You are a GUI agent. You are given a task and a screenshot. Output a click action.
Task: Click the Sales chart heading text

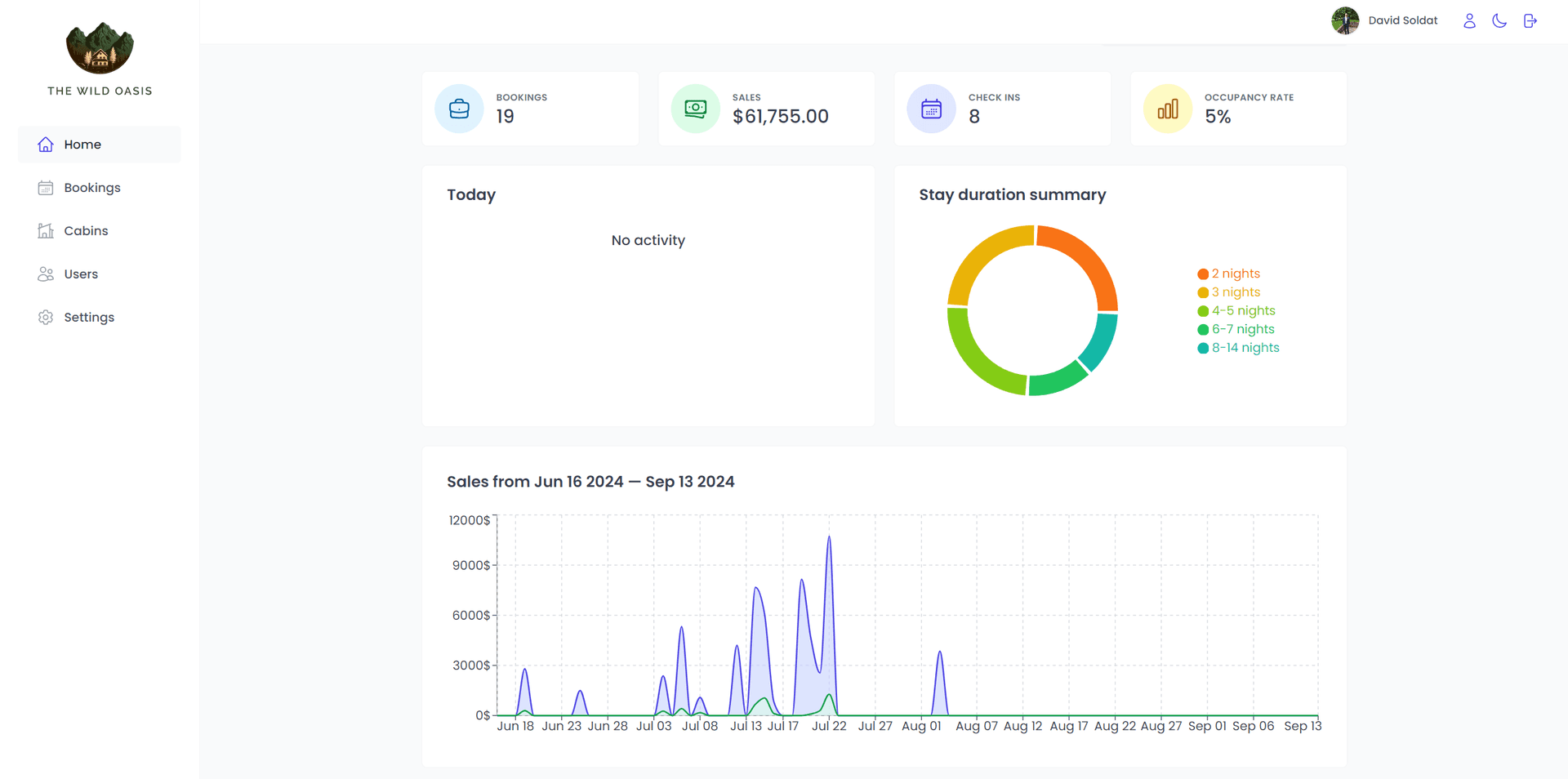click(590, 482)
